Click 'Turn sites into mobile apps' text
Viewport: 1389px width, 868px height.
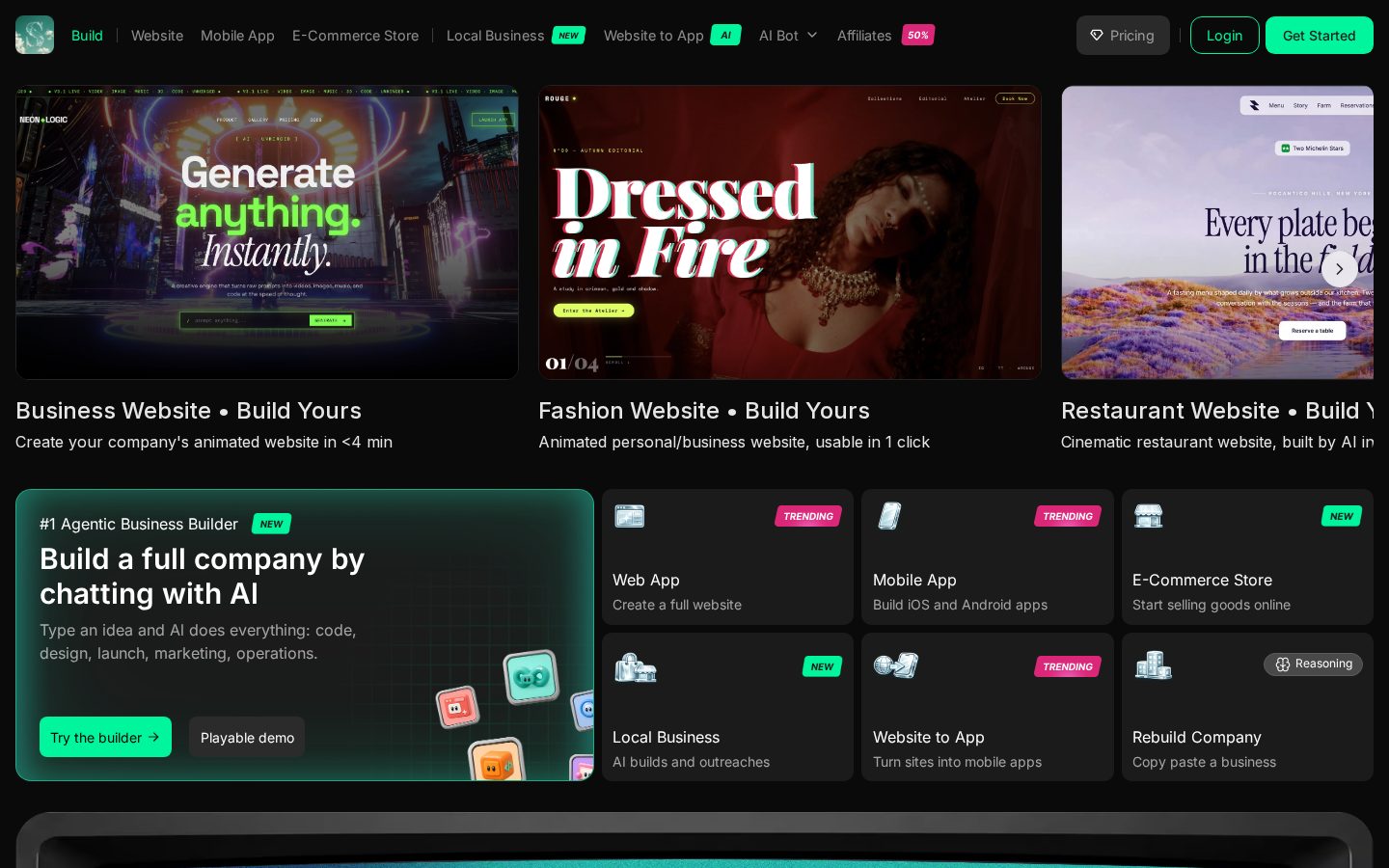957,762
